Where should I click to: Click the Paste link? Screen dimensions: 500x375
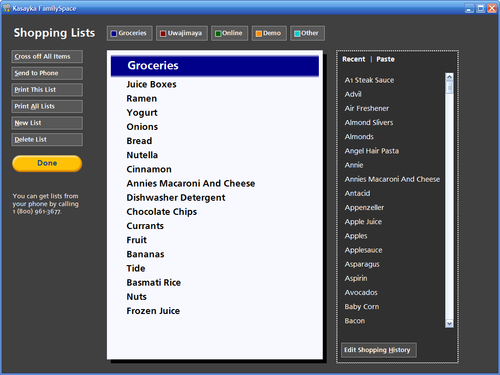click(385, 59)
